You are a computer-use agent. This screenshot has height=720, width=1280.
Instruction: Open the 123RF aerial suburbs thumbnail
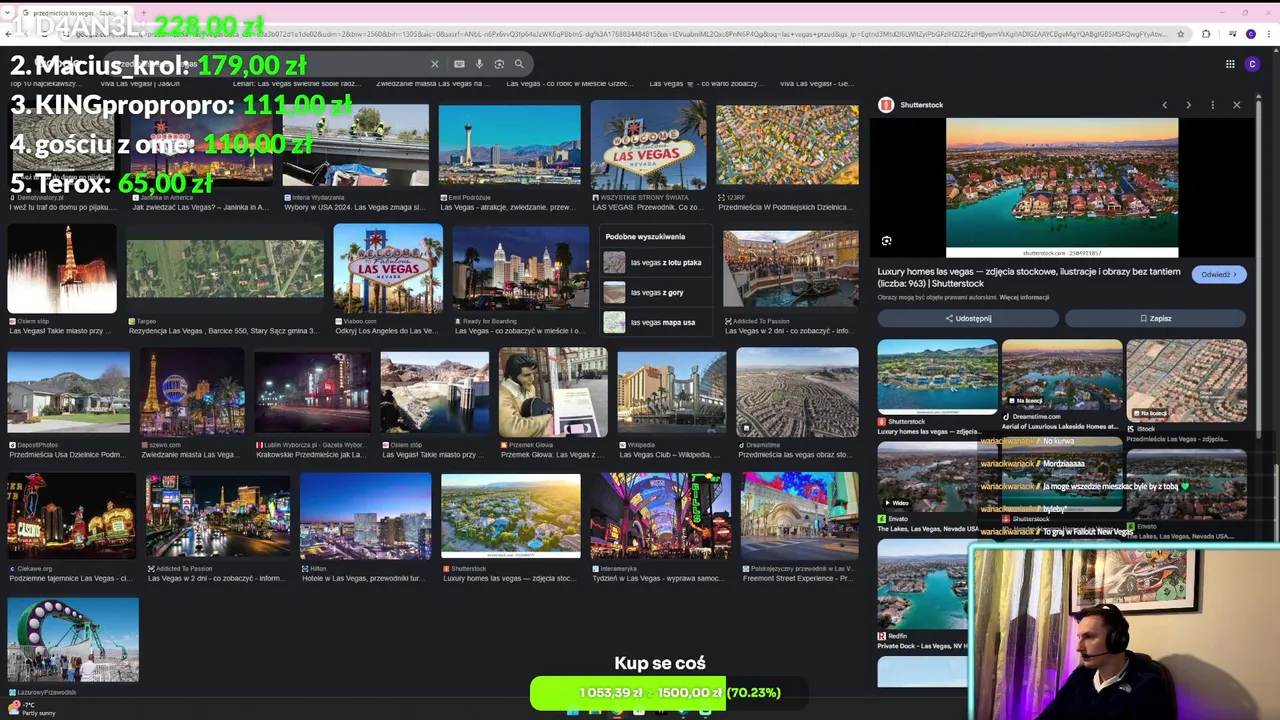(x=787, y=145)
